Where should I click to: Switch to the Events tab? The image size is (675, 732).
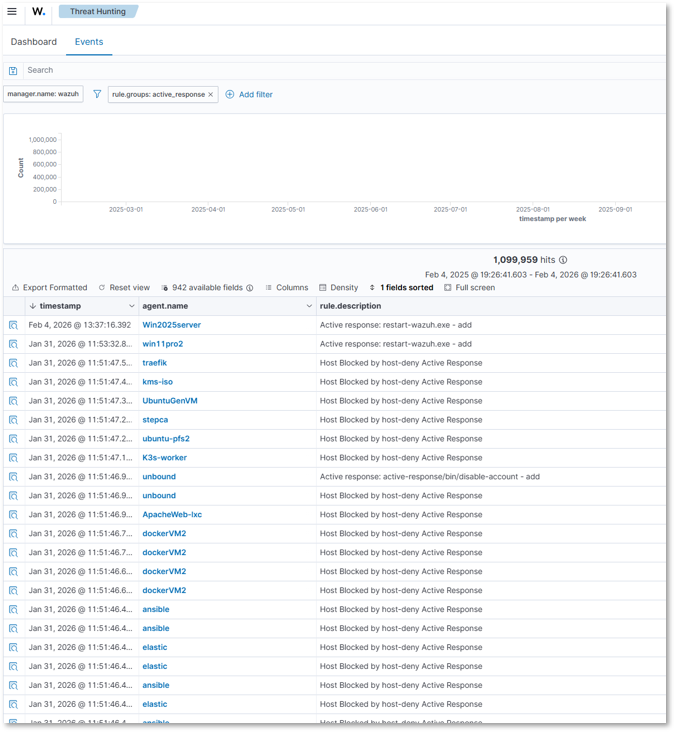pyautogui.click(x=89, y=42)
